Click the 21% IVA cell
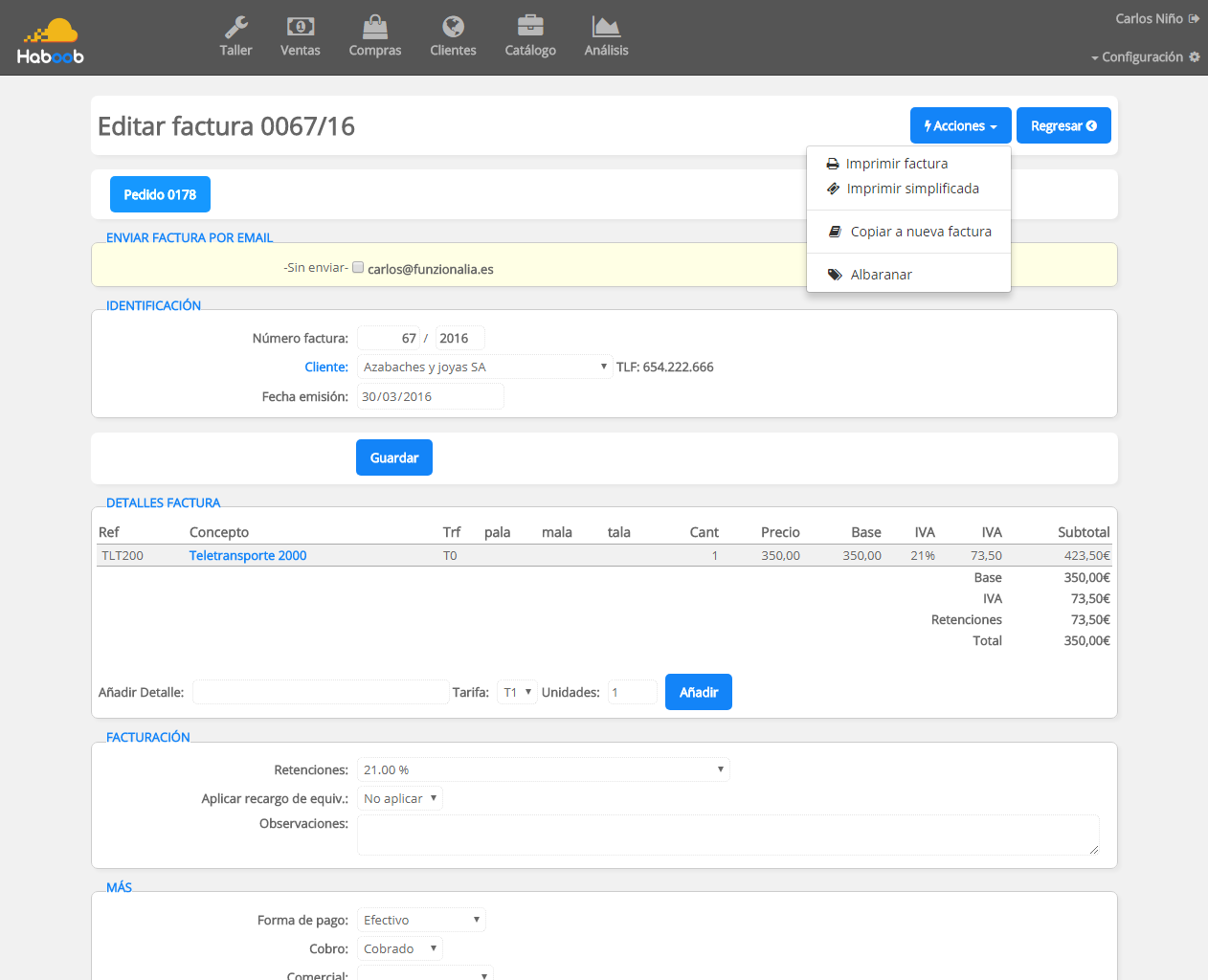Viewport: 1208px width, 980px height. coord(923,555)
